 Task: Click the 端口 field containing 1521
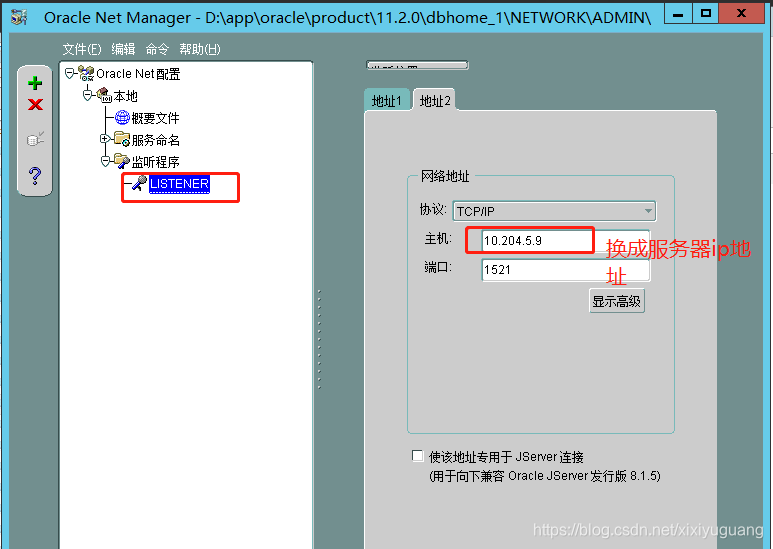(565, 270)
